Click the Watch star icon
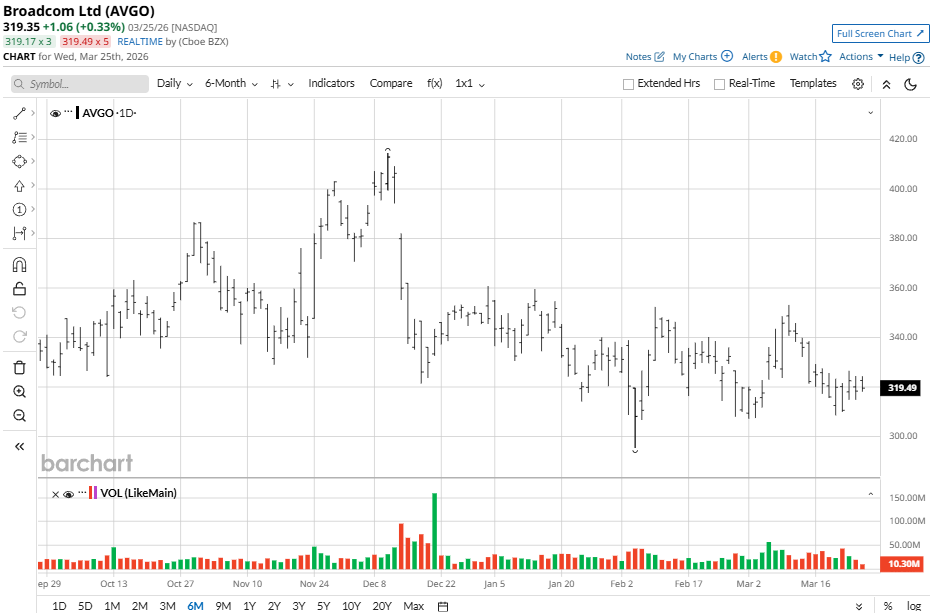Image resolution: width=936 pixels, height=613 pixels. (825, 56)
